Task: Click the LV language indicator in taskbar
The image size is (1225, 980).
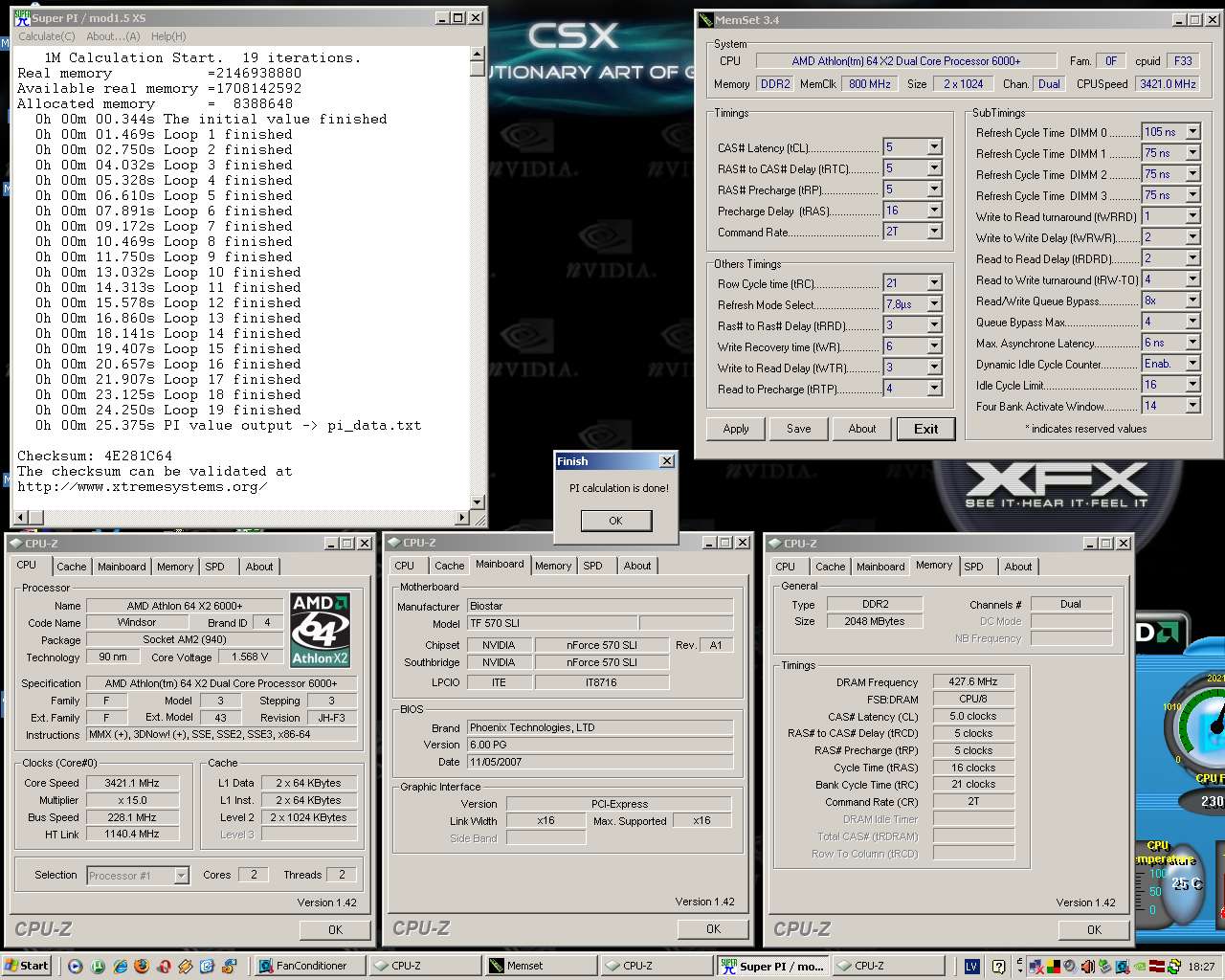Action: click(972, 967)
